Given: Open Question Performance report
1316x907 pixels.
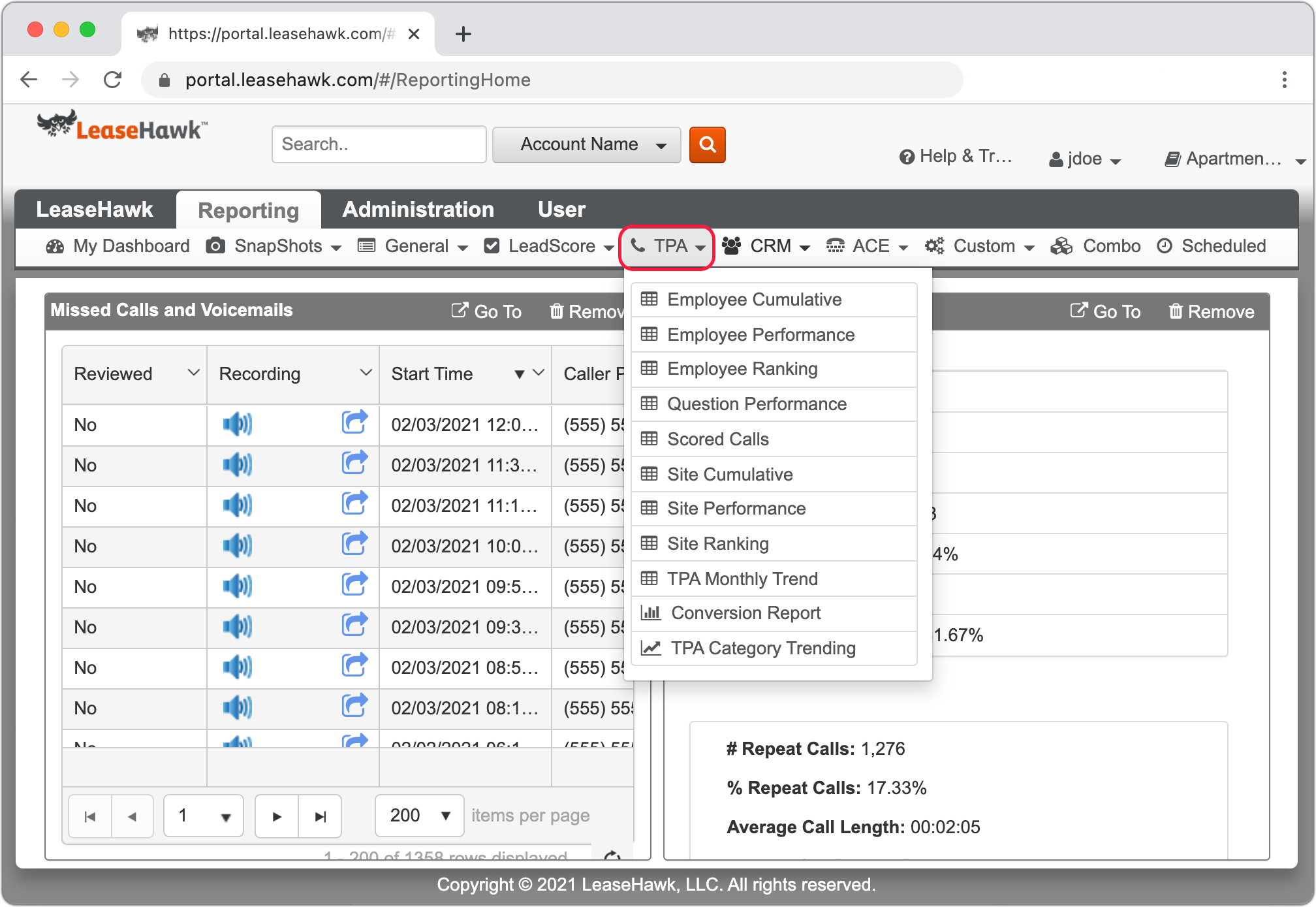Looking at the screenshot, I should 774,404.
